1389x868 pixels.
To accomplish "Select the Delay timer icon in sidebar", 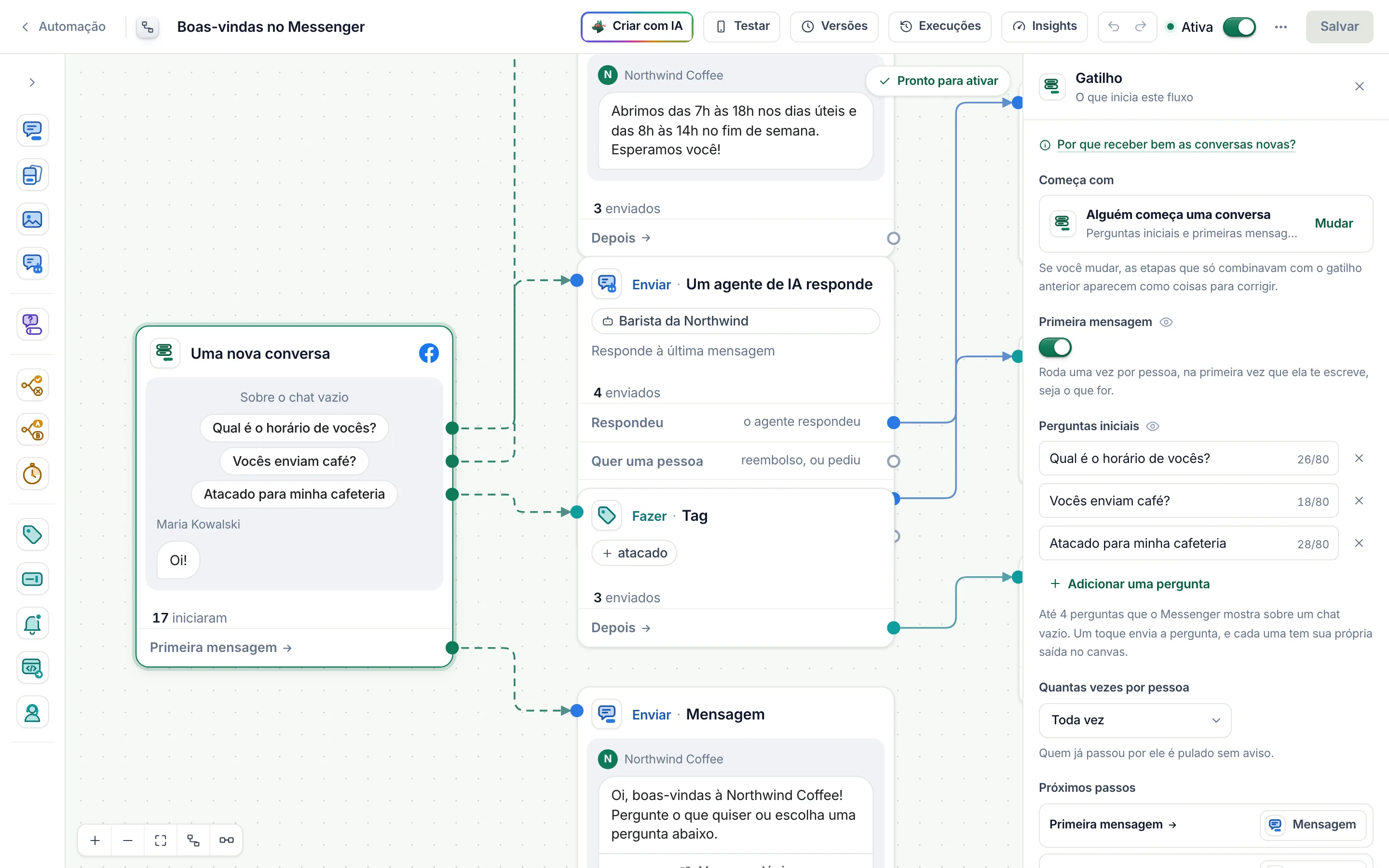I will pos(32,474).
